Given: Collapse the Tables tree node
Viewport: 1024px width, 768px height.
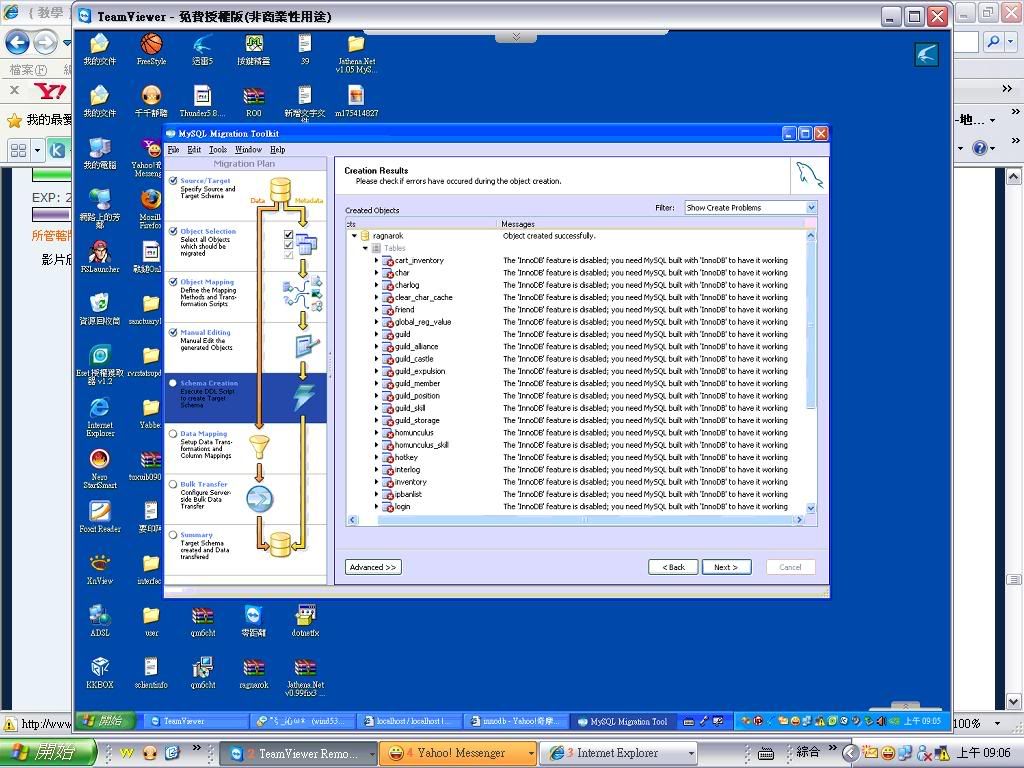Looking at the screenshot, I should (365, 248).
